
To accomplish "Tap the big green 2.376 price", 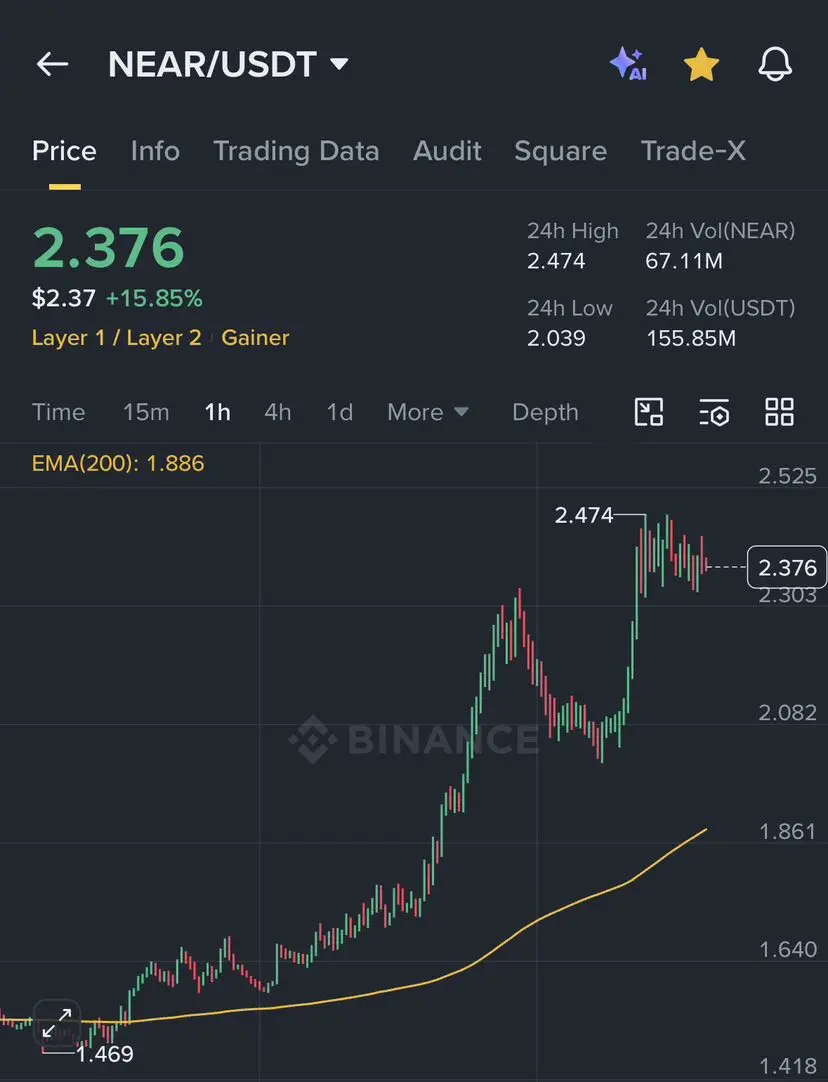I will [108, 247].
